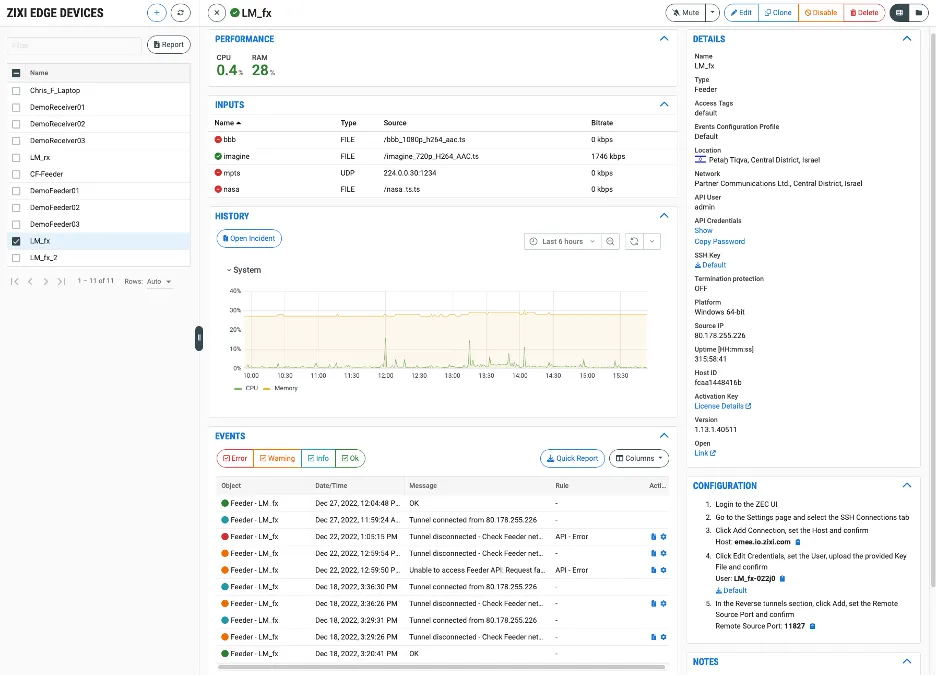Copy the host emea.io.zixi.com
This screenshot has height=676, width=936.
[798, 542]
